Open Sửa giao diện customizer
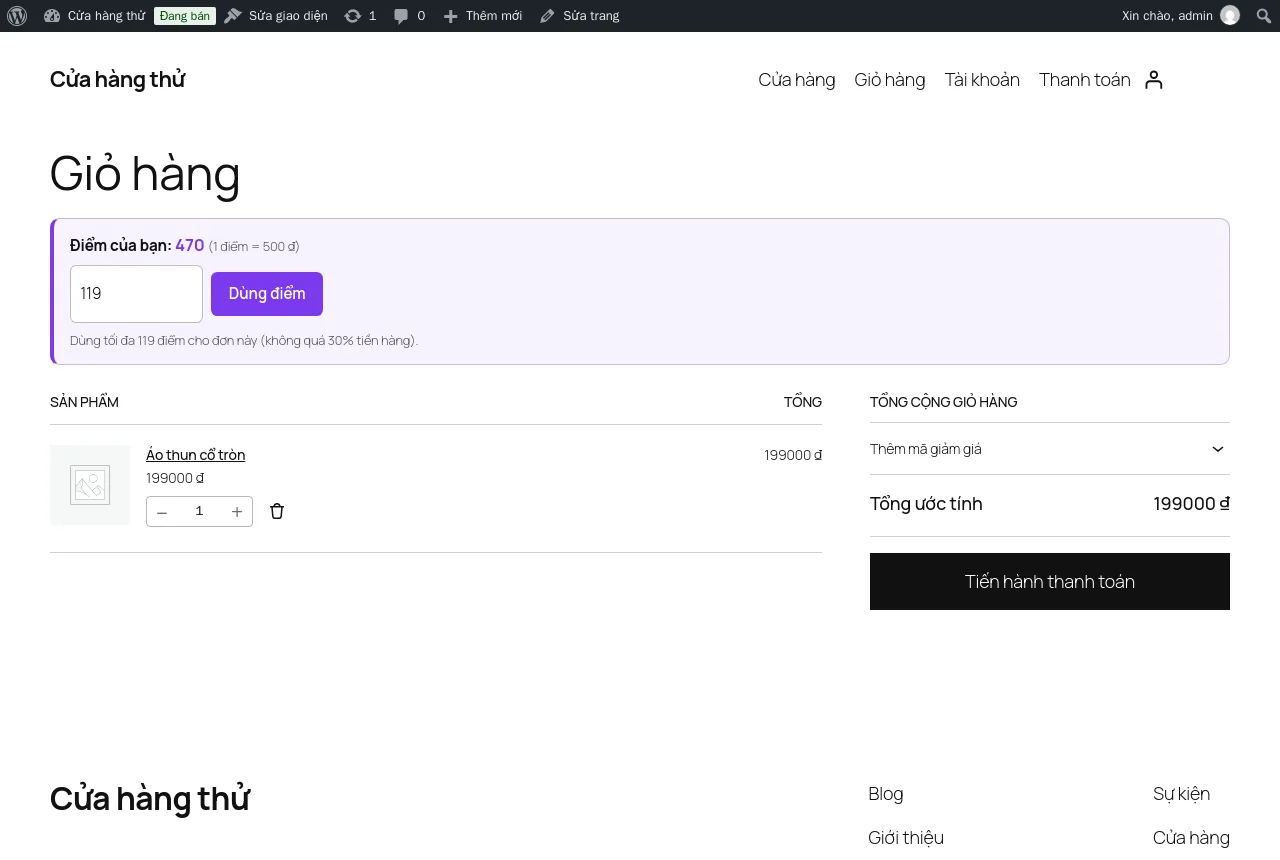The image size is (1280, 860). click(x=276, y=16)
